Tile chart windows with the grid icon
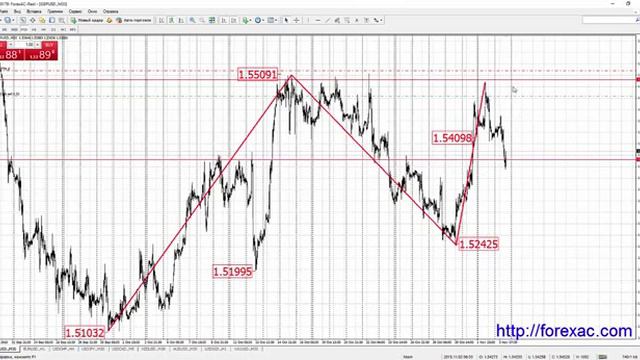Image resolution: width=640 pixels, height=360 pixels. pyautogui.click(x=212, y=20)
